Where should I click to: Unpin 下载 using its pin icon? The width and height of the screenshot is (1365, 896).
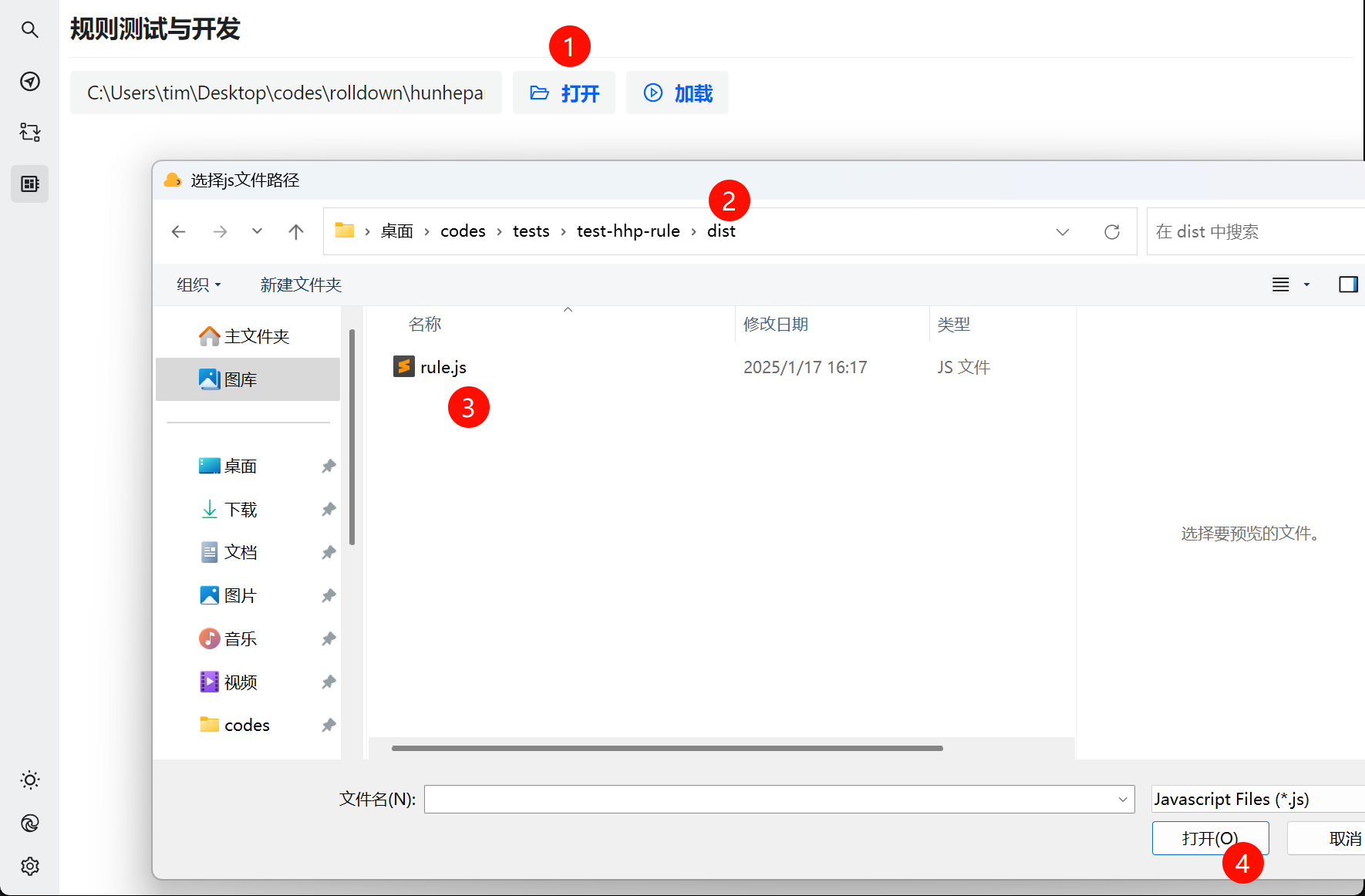[x=329, y=509]
